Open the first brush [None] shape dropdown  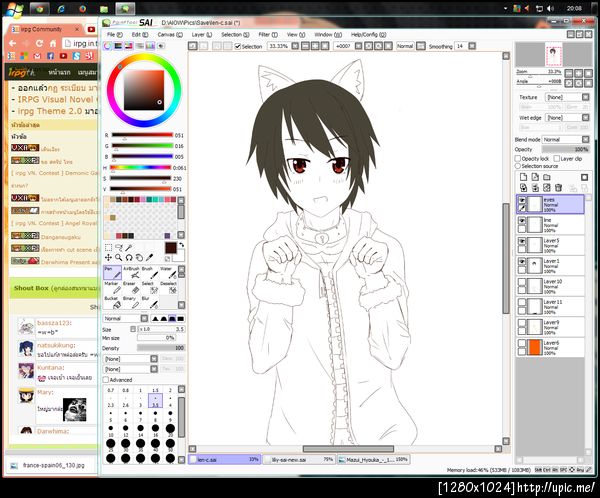point(130,359)
